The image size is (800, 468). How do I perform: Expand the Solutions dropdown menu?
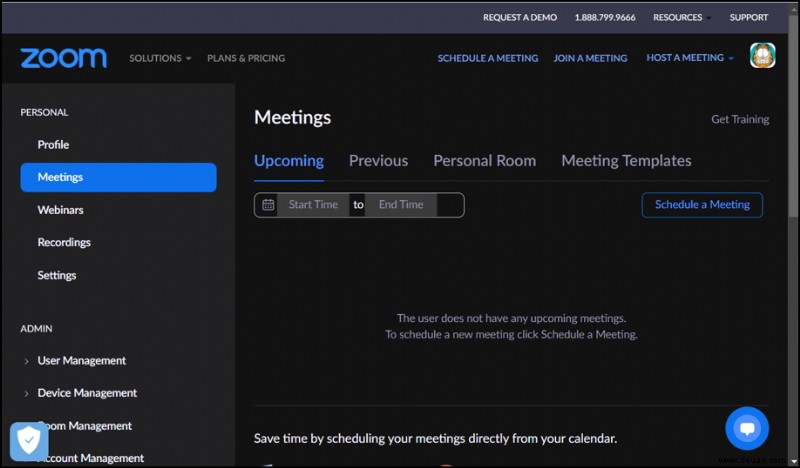point(160,58)
